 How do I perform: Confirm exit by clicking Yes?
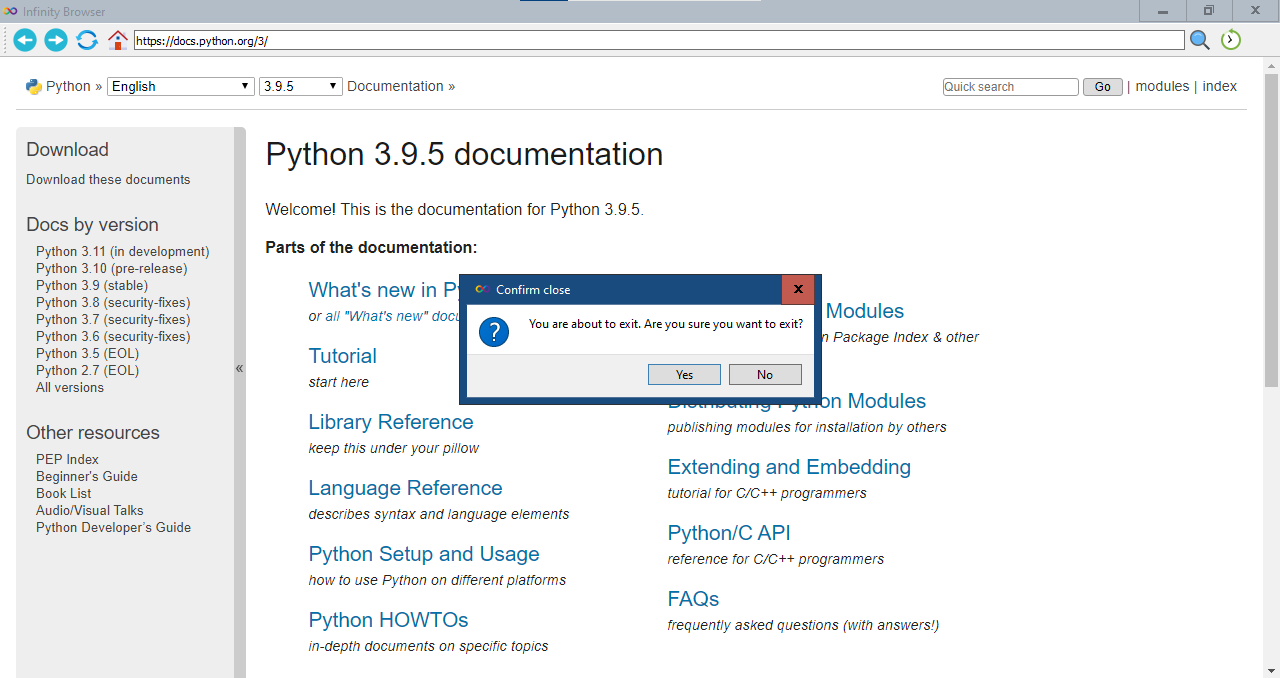[x=684, y=374]
